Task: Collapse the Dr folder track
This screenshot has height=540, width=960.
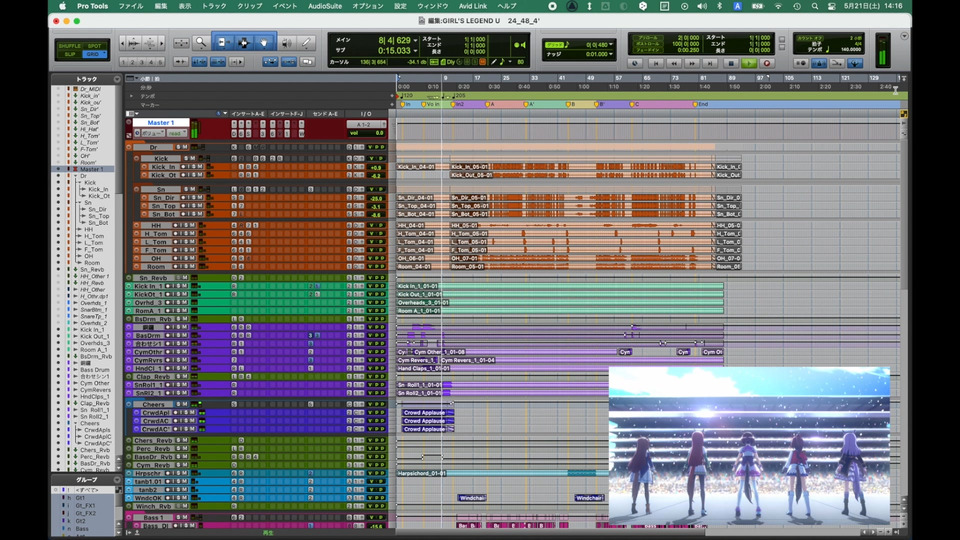Action: click(x=129, y=147)
